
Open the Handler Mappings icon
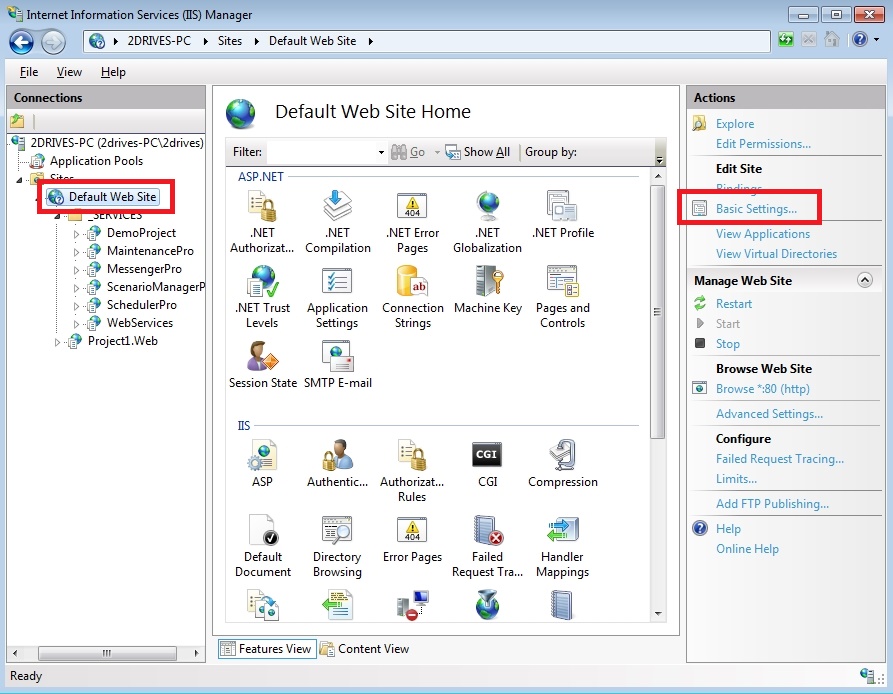[562, 532]
